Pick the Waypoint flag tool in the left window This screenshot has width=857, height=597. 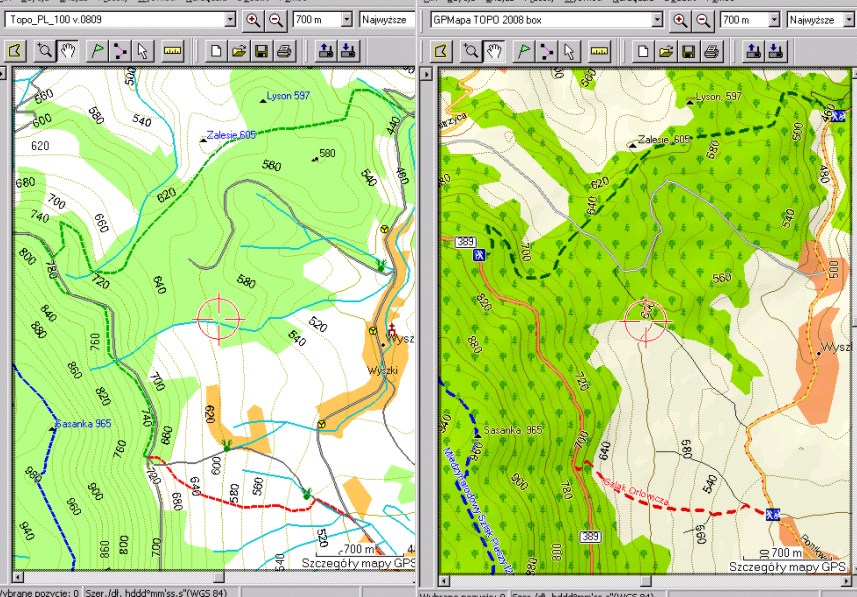[x=98, y=51]
